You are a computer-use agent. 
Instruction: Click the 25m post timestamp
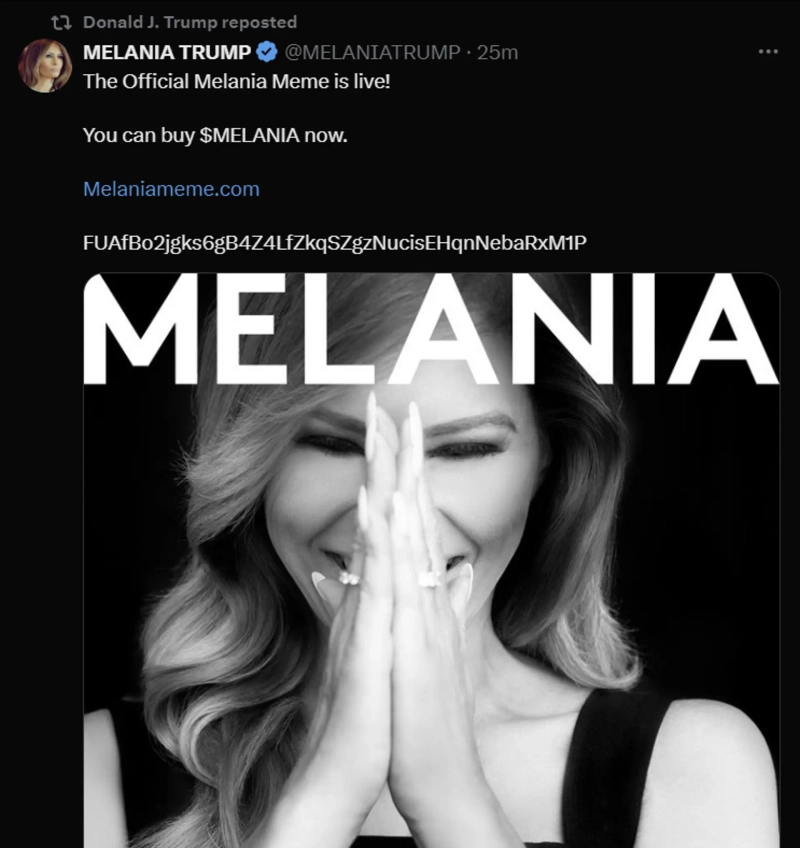tap(498, 52)
